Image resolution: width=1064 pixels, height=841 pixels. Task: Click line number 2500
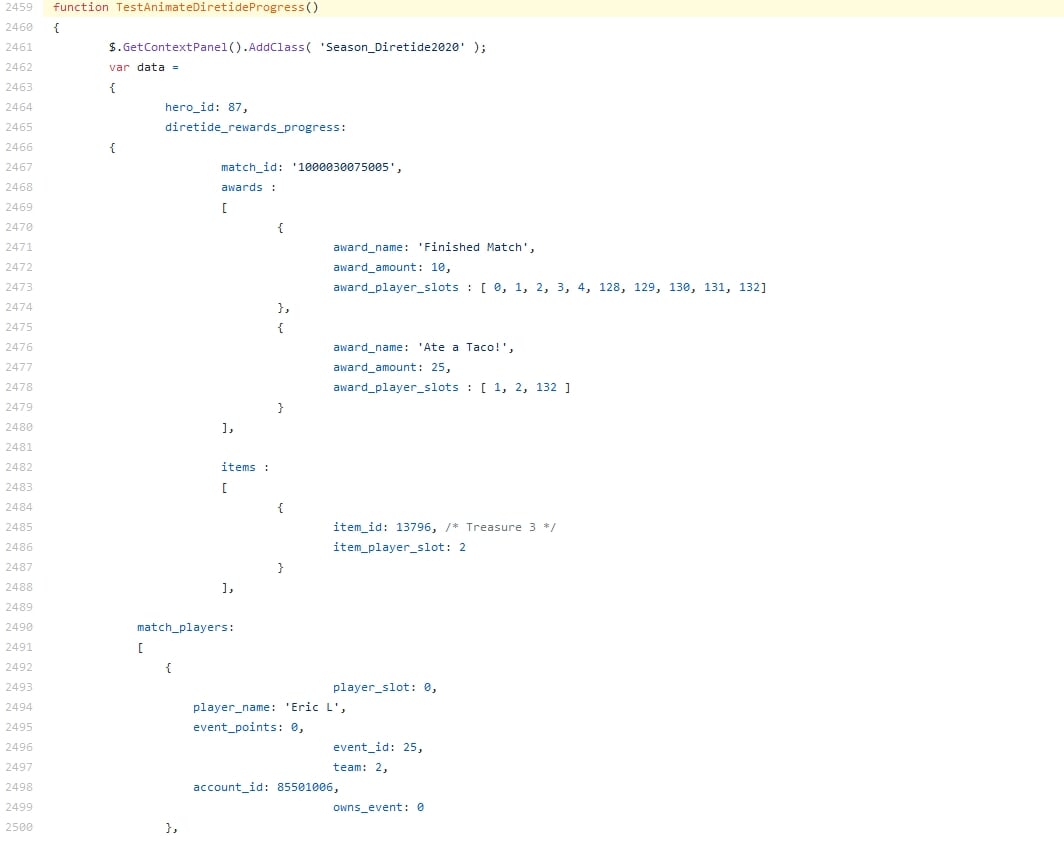coord(18,827)
